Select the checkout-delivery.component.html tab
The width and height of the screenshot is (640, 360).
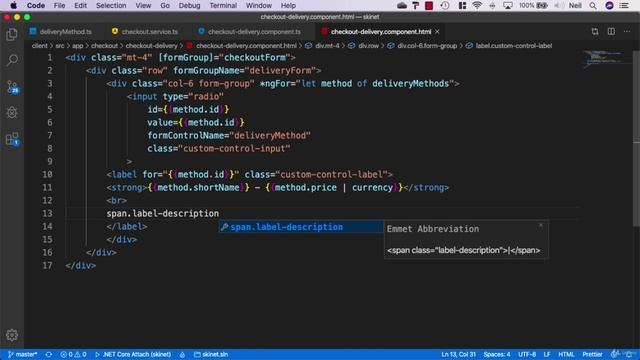(x=380, y=31)
